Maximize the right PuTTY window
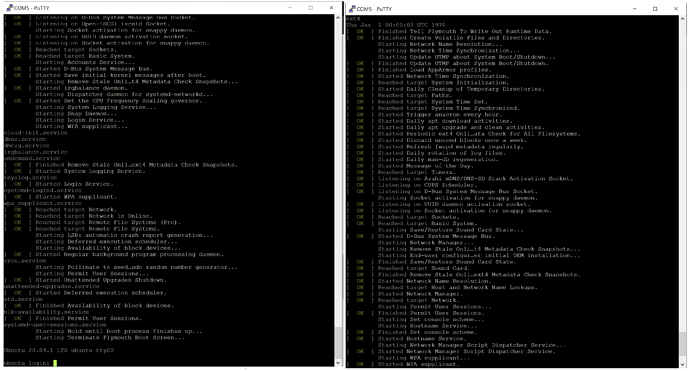The image size is (690, 371). (655, 9)
